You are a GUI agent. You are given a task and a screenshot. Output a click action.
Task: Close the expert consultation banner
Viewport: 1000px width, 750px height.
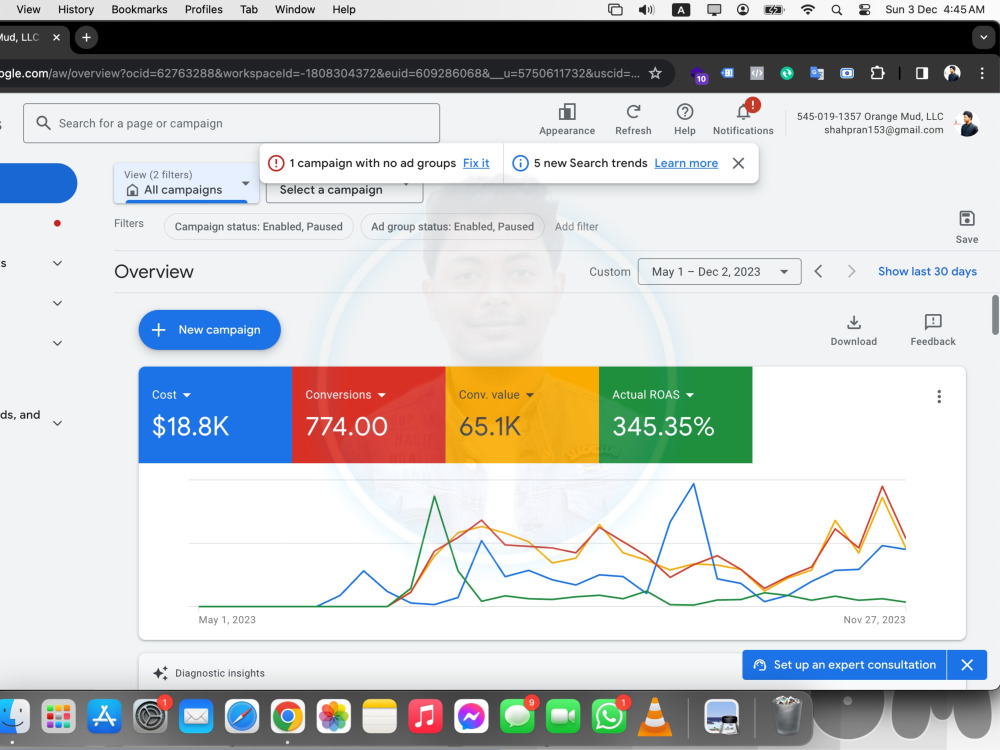coord(967,665)
